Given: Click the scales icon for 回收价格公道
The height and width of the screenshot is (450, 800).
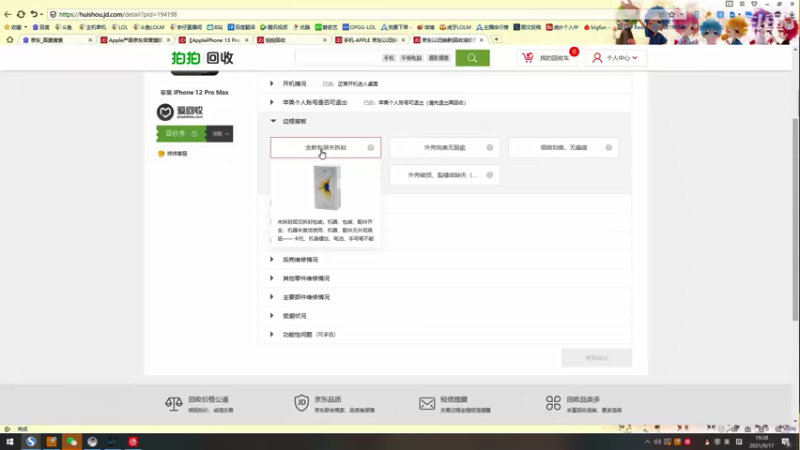Looking at the screenshot, I should 173,404.
